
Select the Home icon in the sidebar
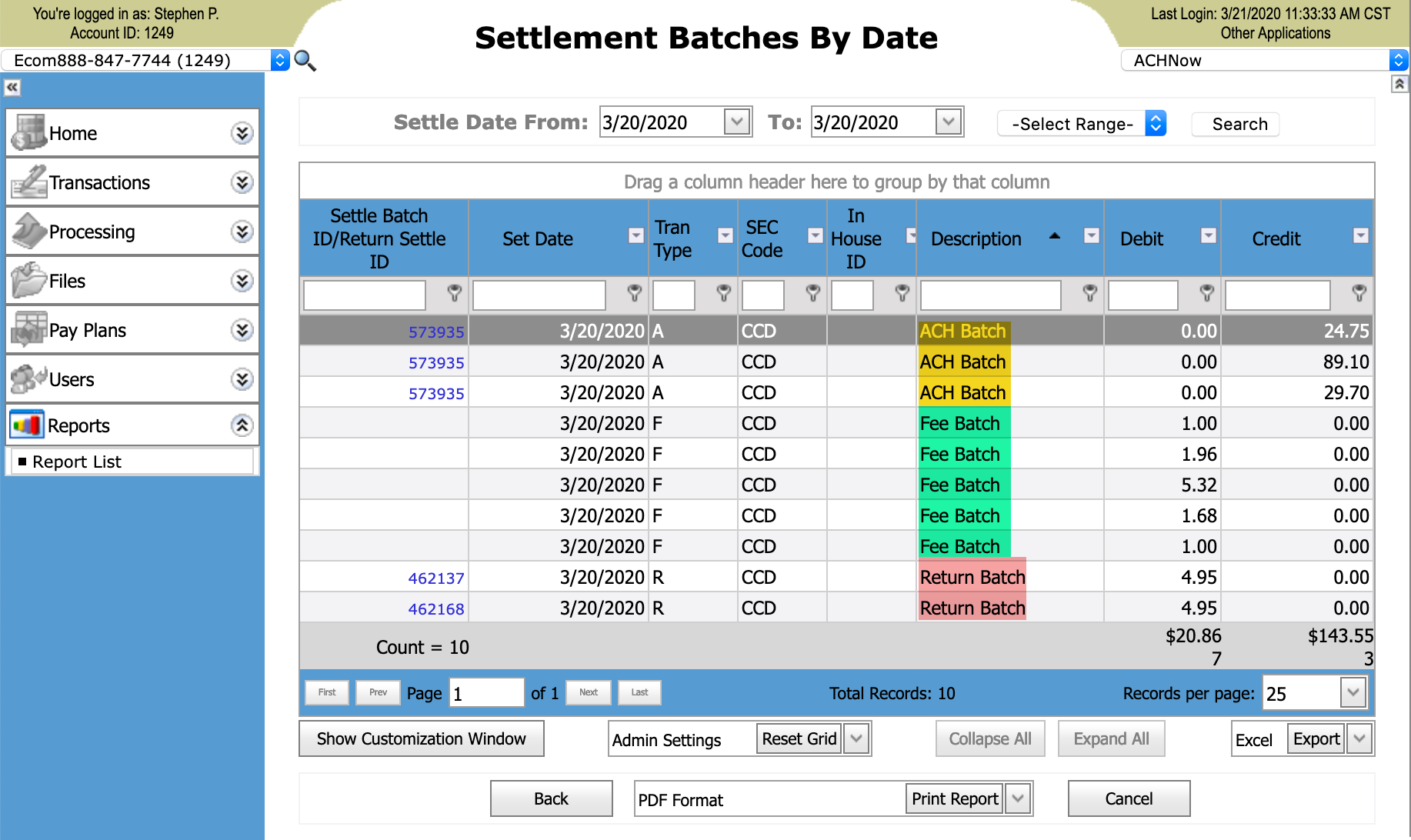(x=28, y=132)
